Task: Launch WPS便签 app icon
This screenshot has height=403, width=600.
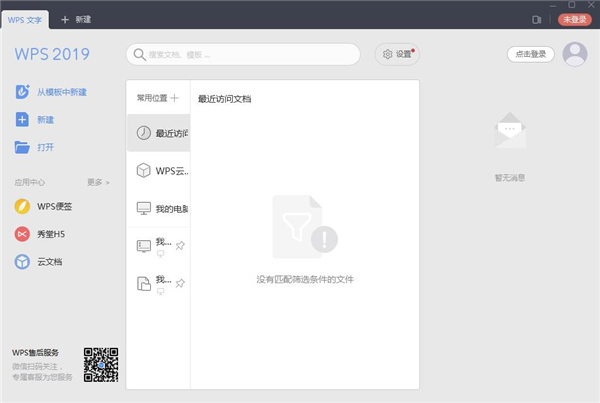Action: (22, 206)
